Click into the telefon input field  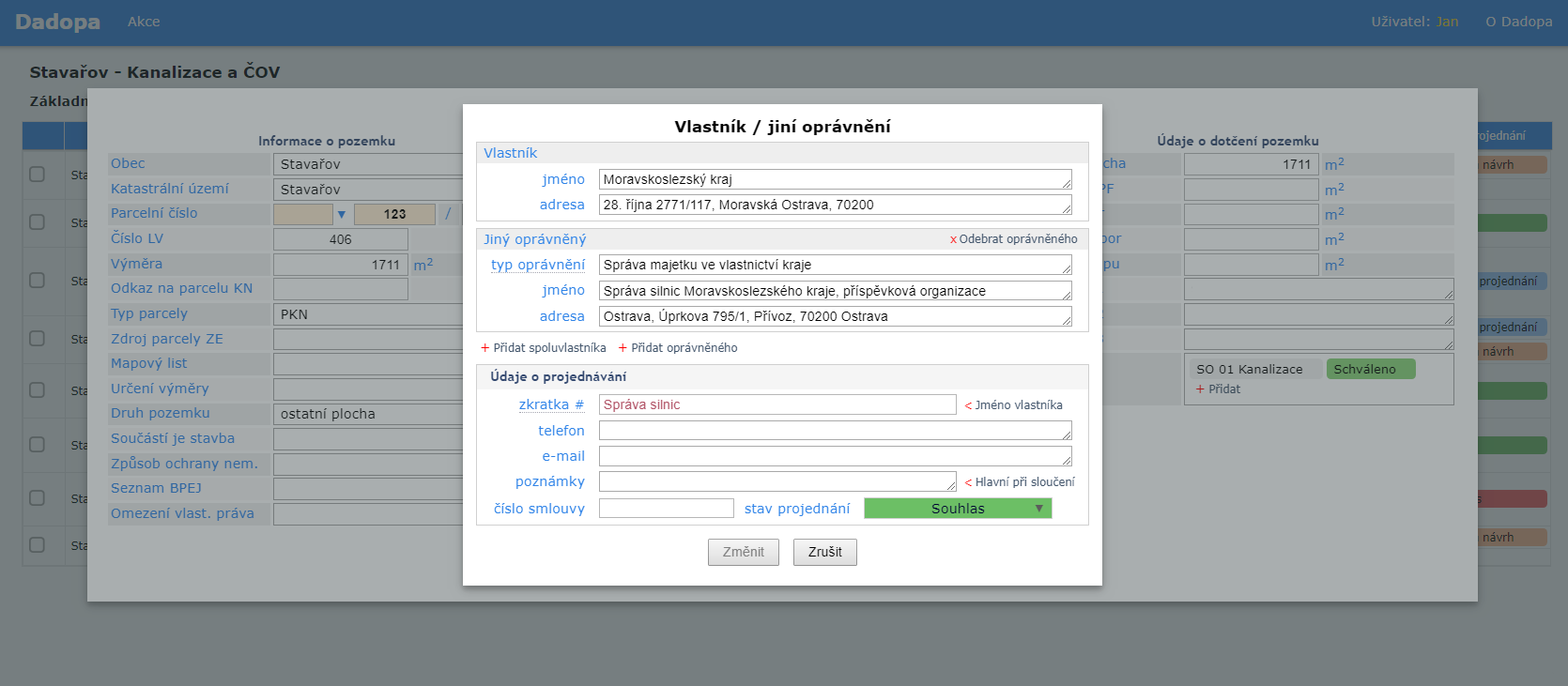(835, 431)
